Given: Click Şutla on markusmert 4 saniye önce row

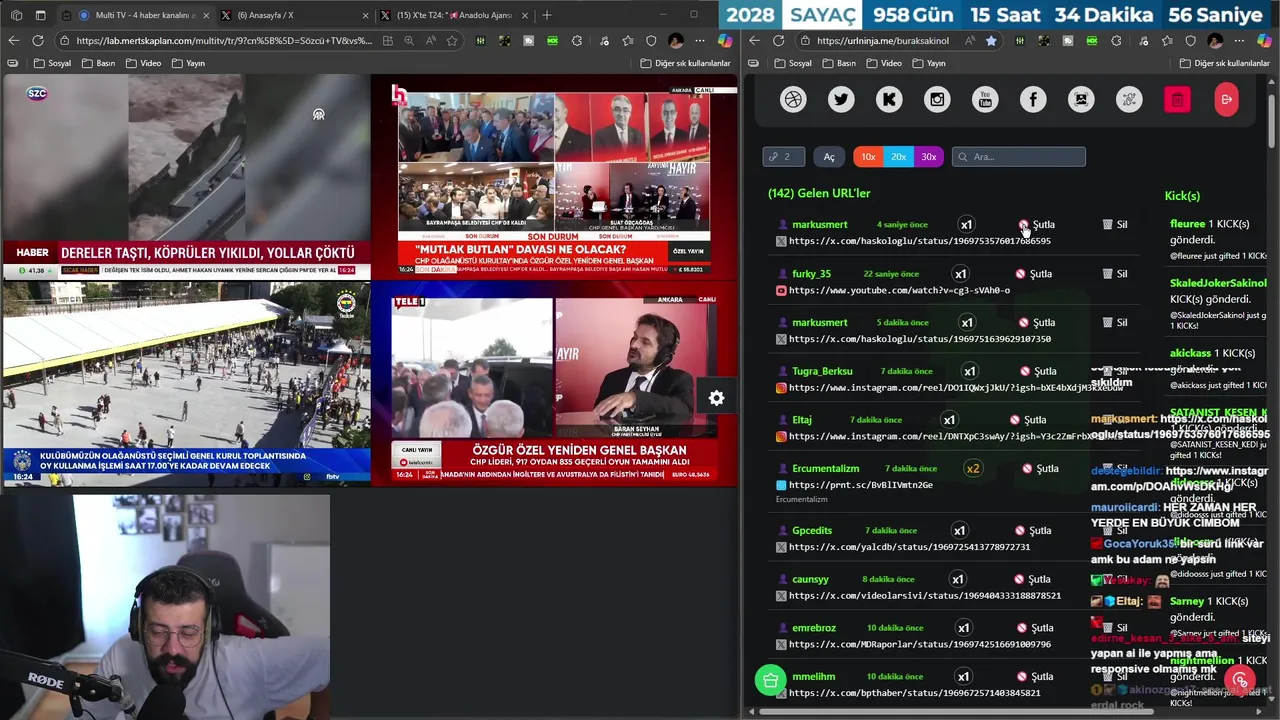Looking at the screenshot, I should (x=1037, y=225).
